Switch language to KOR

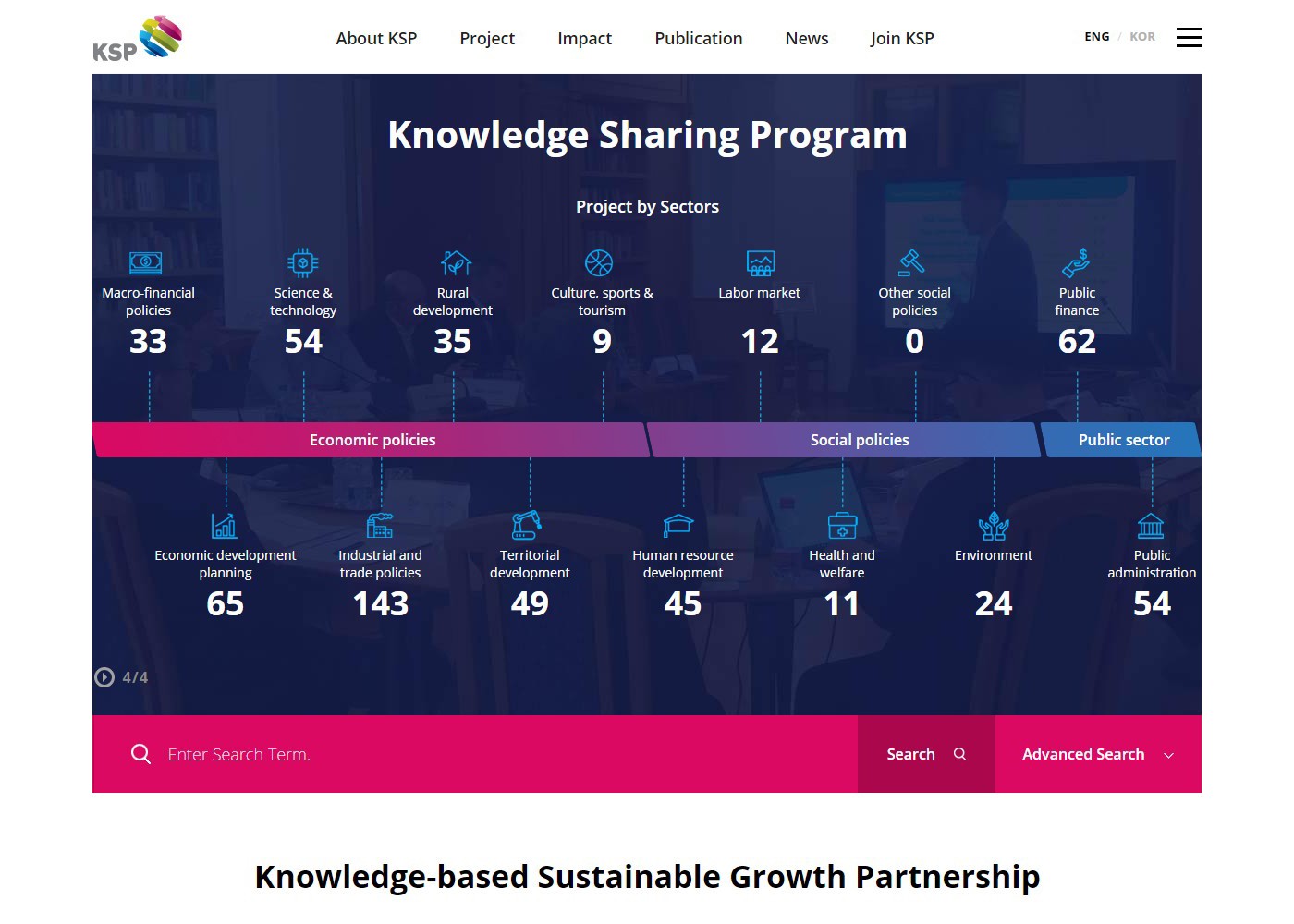click(1142, 37)
